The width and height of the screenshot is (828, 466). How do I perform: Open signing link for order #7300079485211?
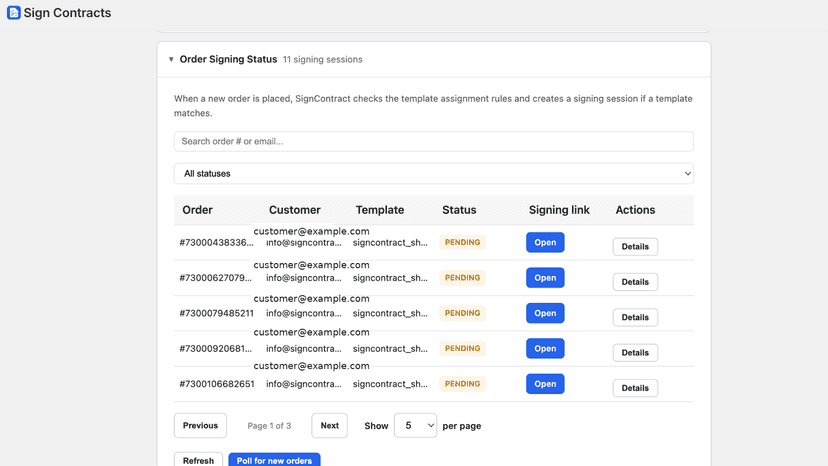[545, 313]
